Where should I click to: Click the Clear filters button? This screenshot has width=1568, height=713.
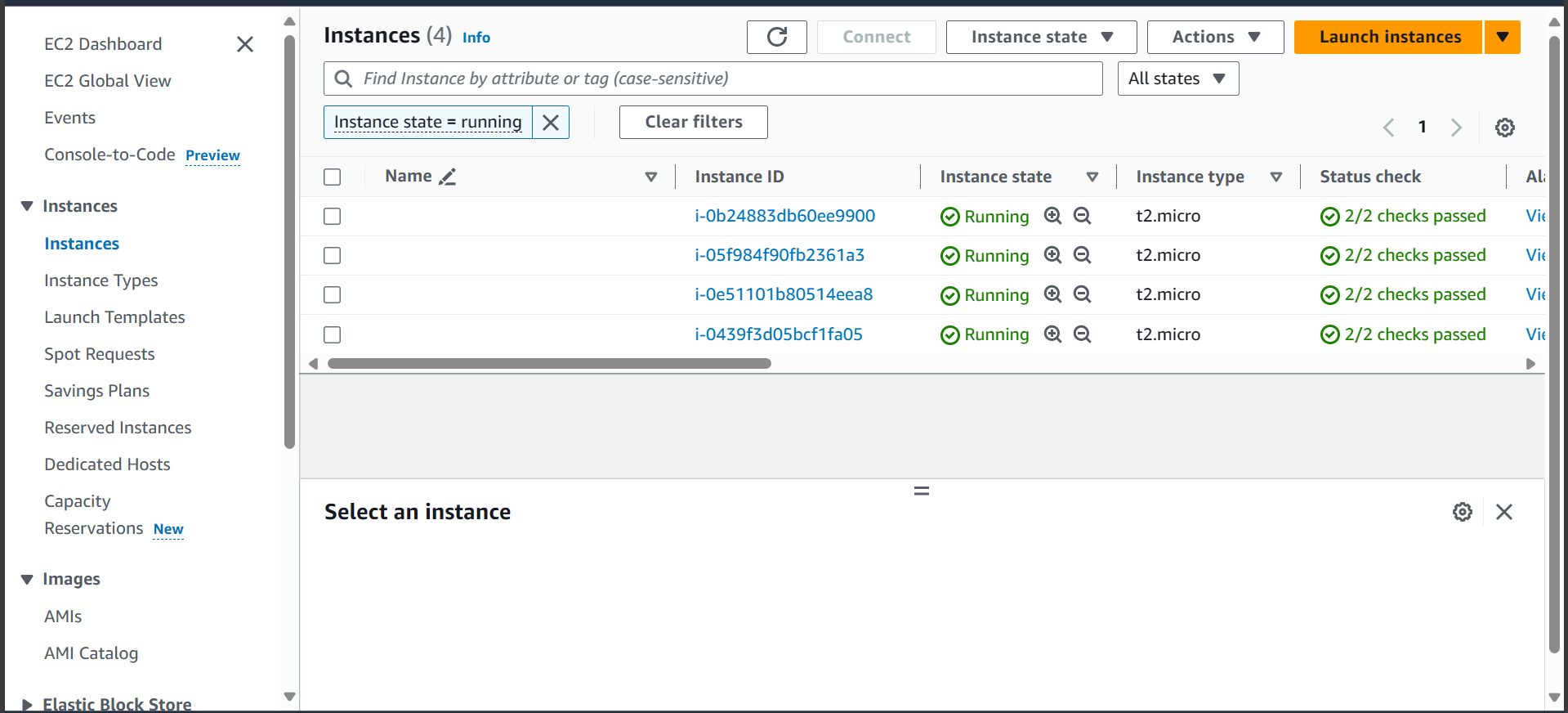tap(693, 122)
